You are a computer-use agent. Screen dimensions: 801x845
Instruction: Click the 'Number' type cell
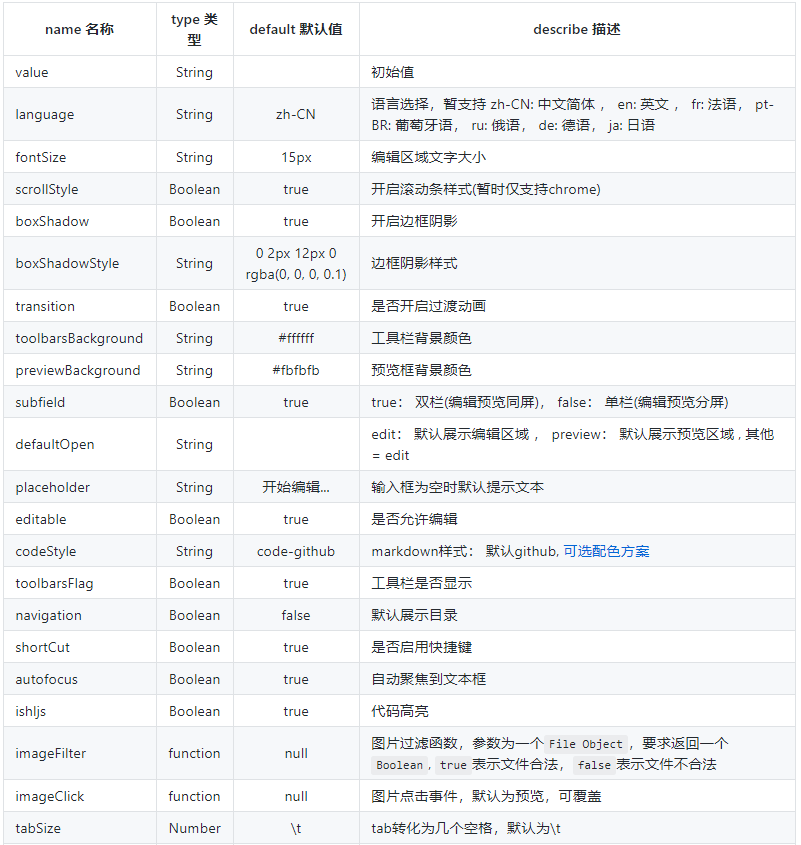[195, 828]
